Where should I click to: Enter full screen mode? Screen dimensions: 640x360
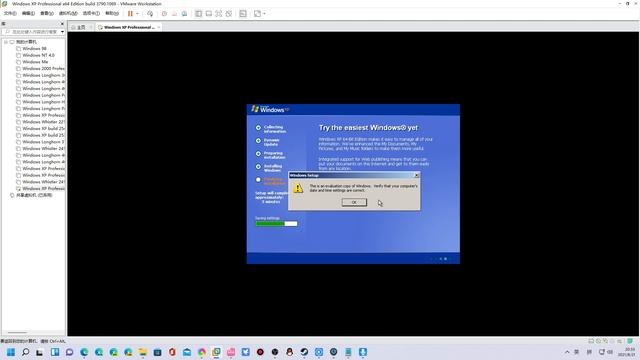click(x=218, y=13)
